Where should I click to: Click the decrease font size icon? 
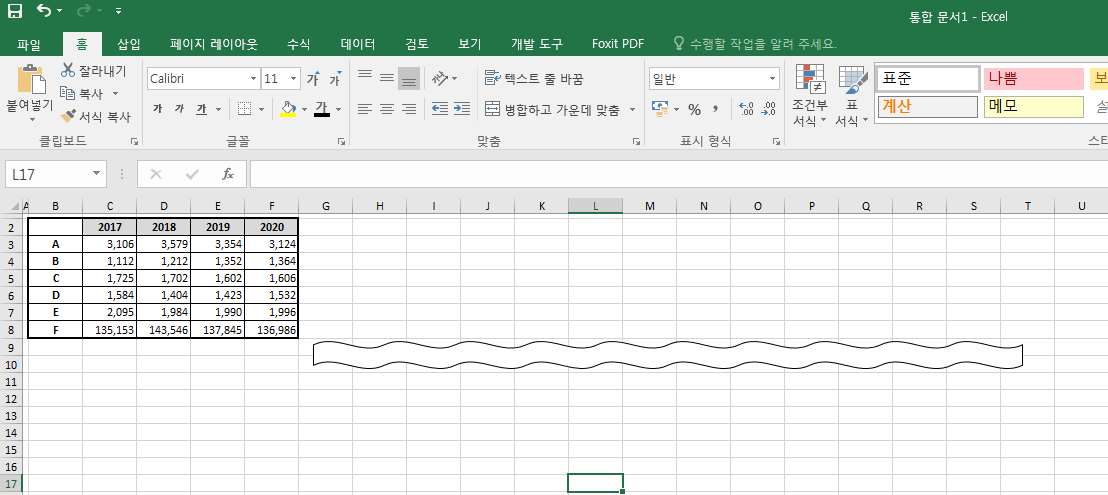pos(335,79)
